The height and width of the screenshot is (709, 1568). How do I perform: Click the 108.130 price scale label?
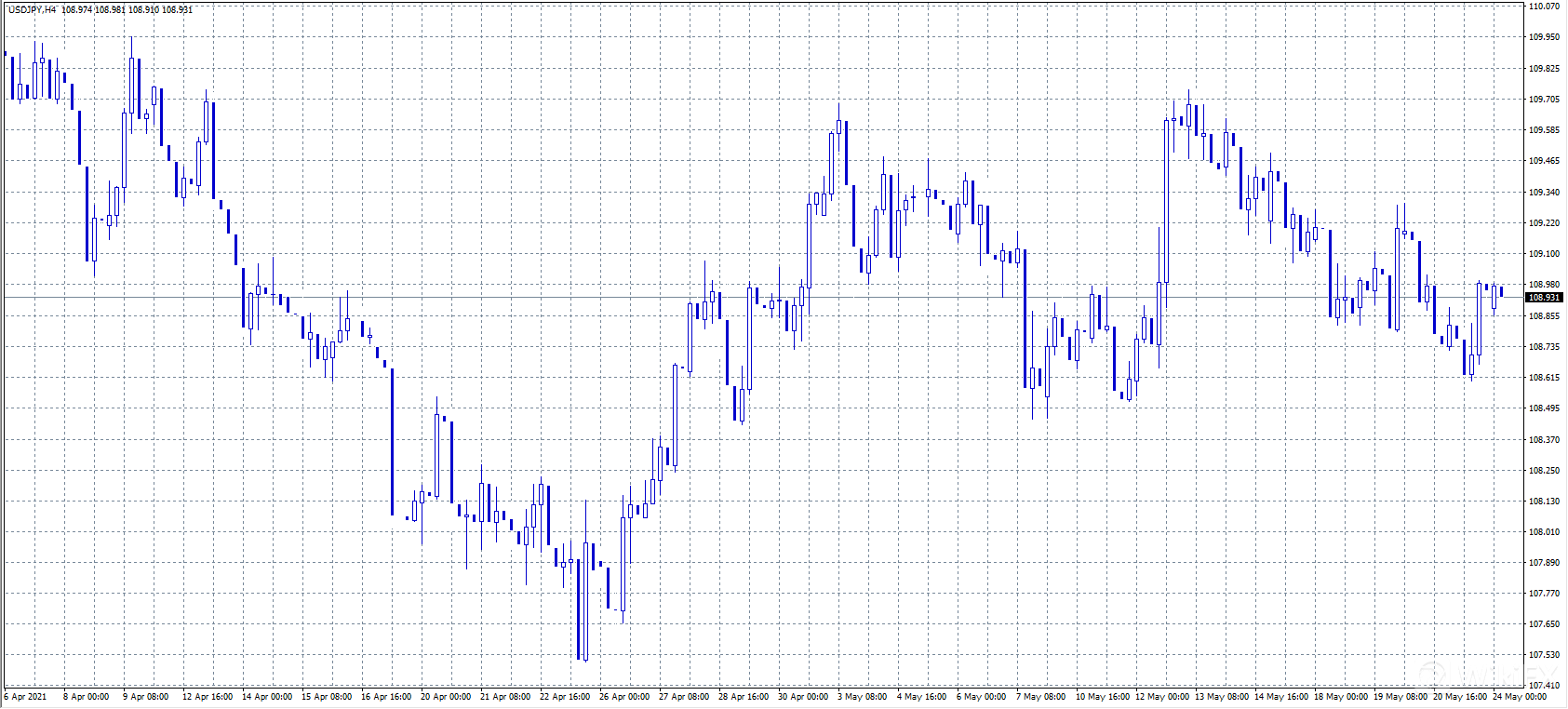pos(1544,502)
